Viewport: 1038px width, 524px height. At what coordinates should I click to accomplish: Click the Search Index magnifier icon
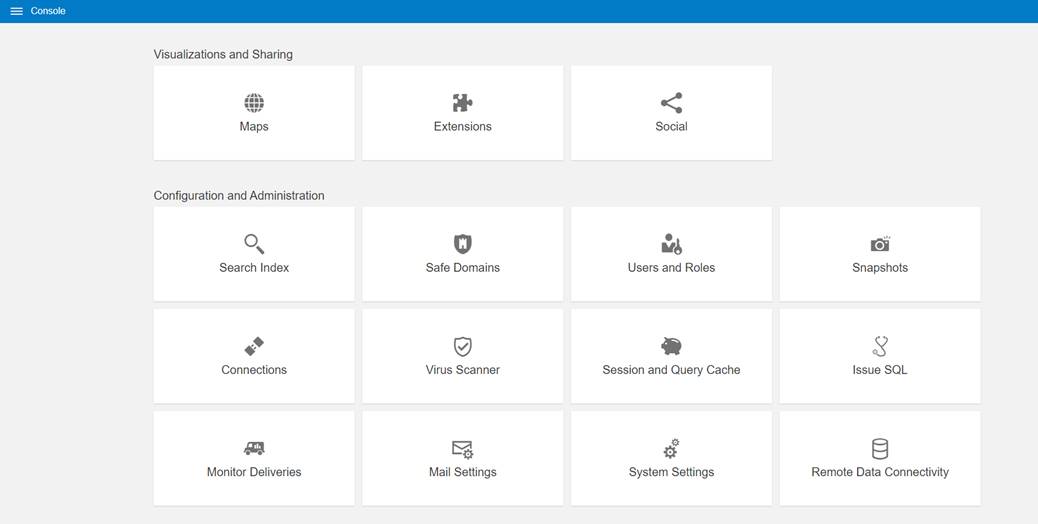pos(254,244)
